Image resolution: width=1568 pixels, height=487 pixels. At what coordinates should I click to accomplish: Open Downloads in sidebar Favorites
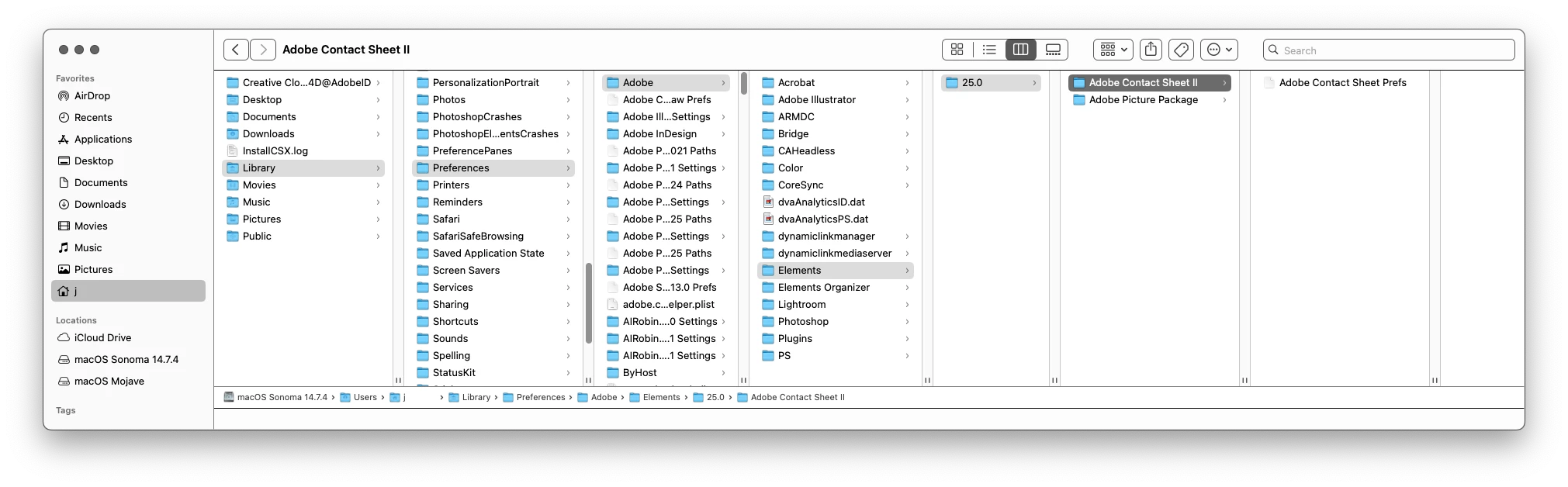click(128, 205)
